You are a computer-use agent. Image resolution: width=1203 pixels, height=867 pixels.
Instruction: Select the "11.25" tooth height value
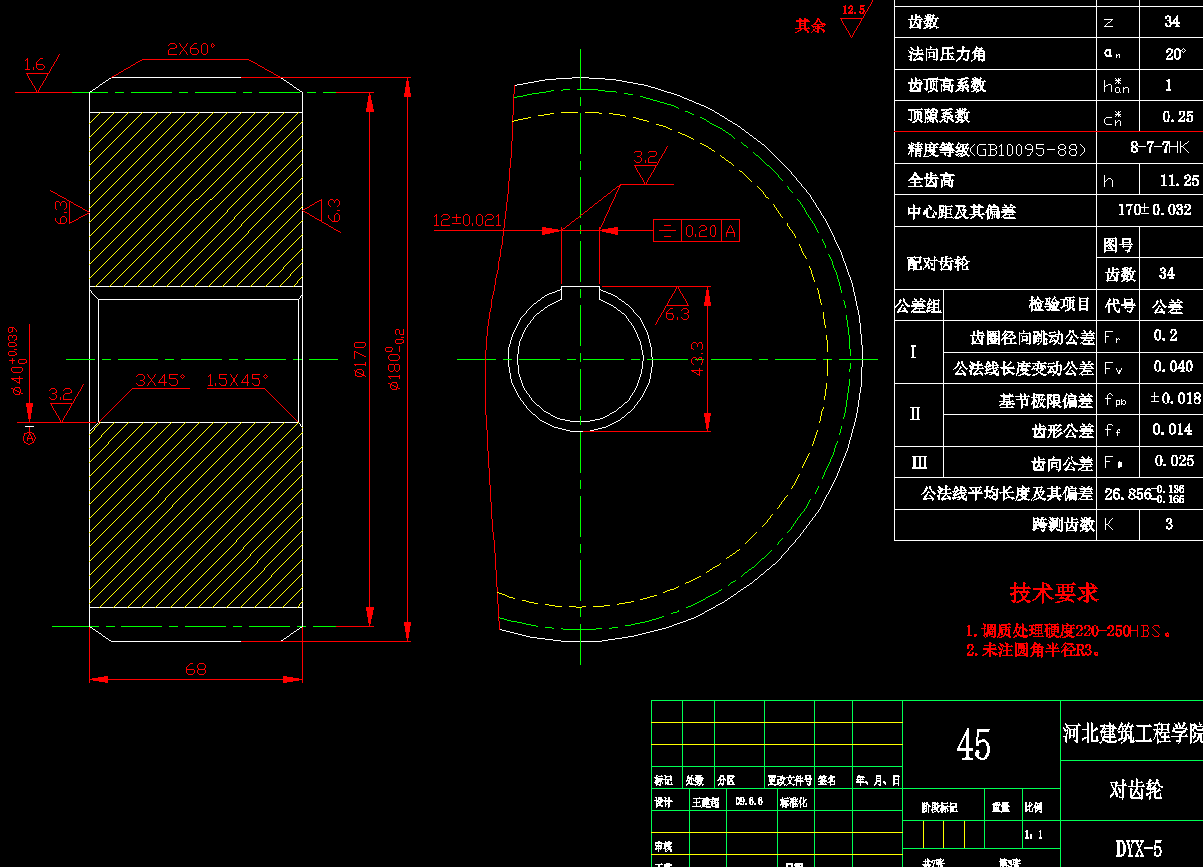click(1178, 181)
